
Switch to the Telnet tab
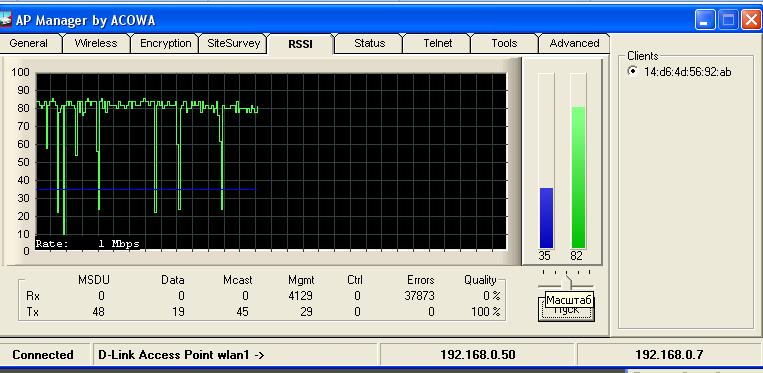point(437,43)
